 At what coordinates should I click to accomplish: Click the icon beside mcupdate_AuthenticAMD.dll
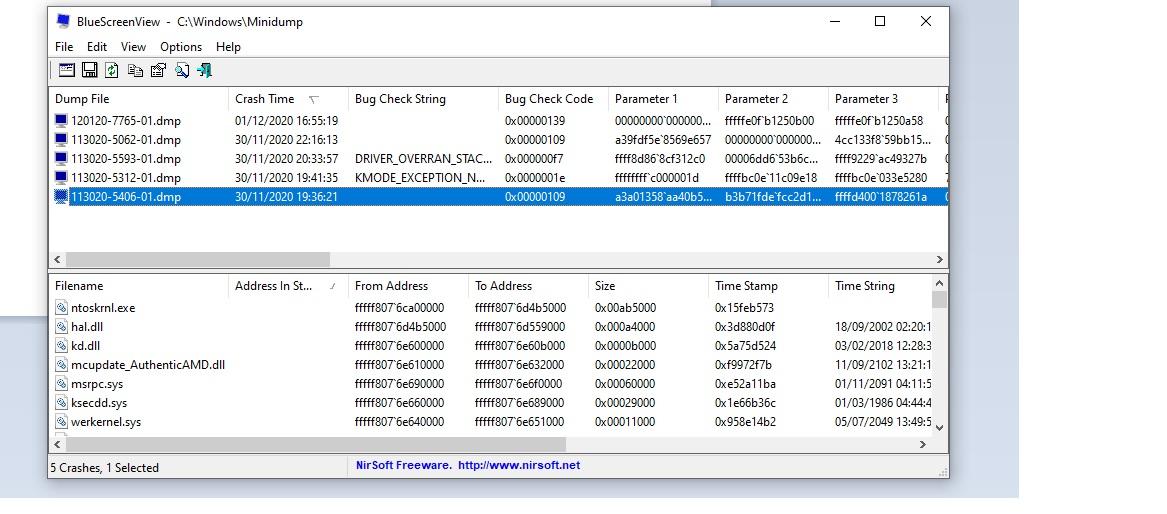pyautogui.click(x=61, y=364)
